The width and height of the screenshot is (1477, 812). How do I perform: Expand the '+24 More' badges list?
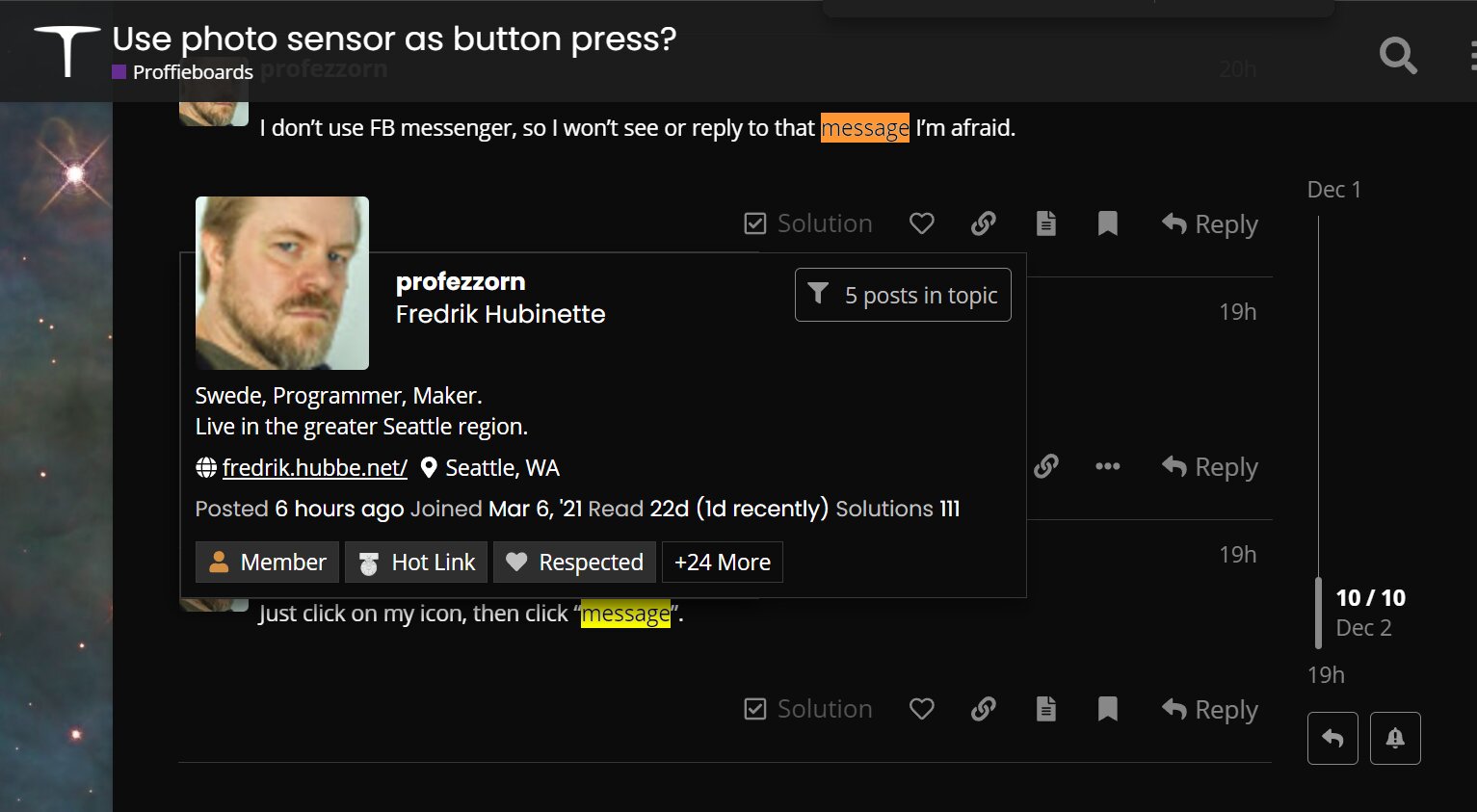click(x=722, y=563)
